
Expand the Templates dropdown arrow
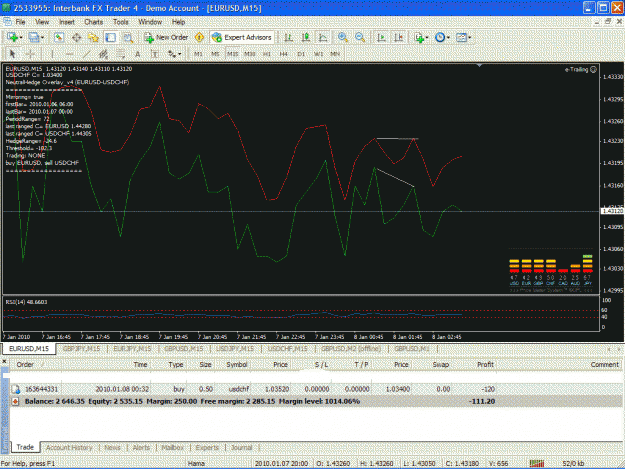click(x=470, y=37)
